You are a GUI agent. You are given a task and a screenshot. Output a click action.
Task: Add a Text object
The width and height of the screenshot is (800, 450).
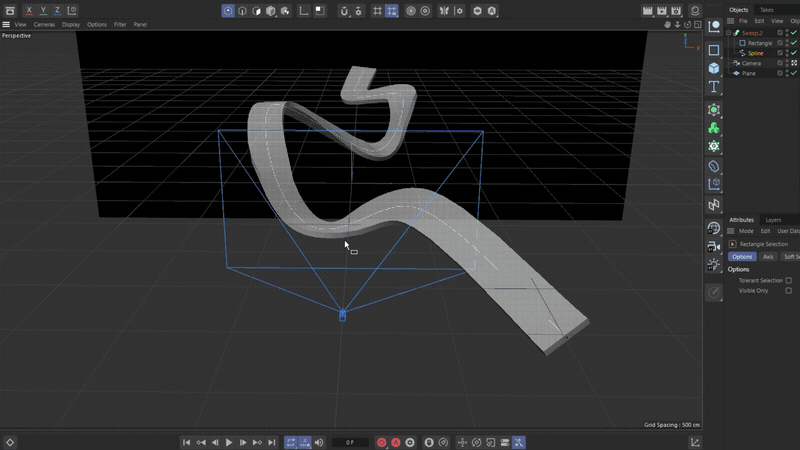714,87
